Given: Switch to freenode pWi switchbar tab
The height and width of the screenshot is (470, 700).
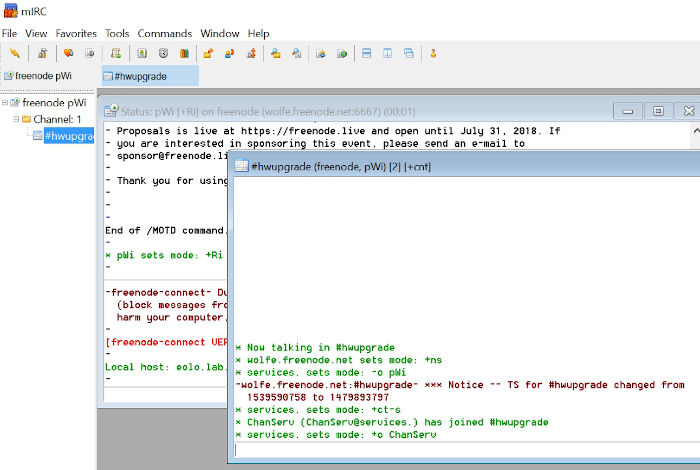Looking at the screenshot, I should 50,76.
